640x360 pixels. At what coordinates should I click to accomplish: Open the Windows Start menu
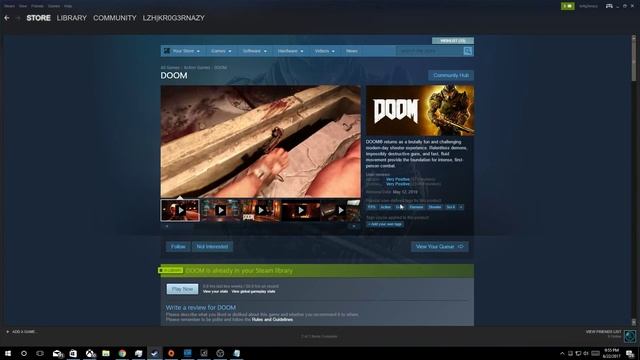coord(8,353)
